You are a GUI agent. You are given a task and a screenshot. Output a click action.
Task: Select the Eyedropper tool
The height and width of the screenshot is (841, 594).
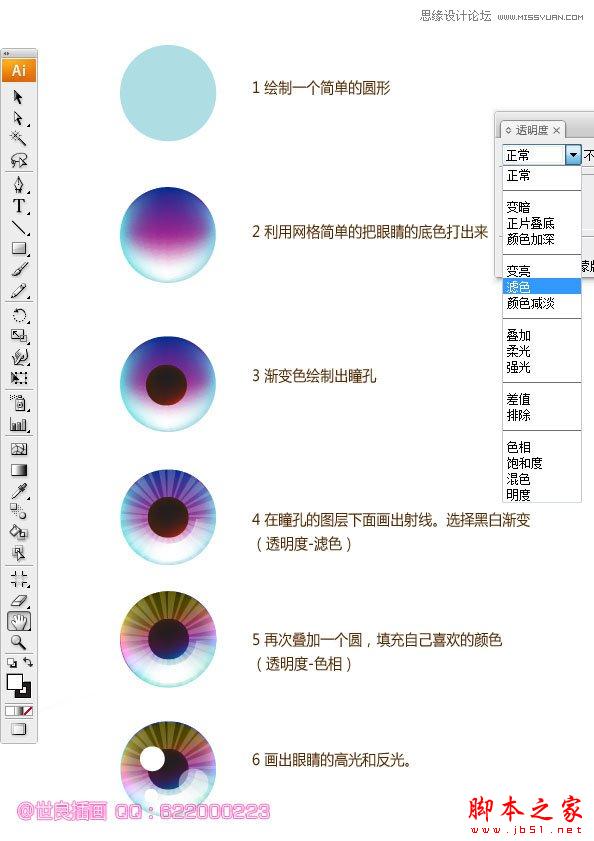(x=19, y=491)
